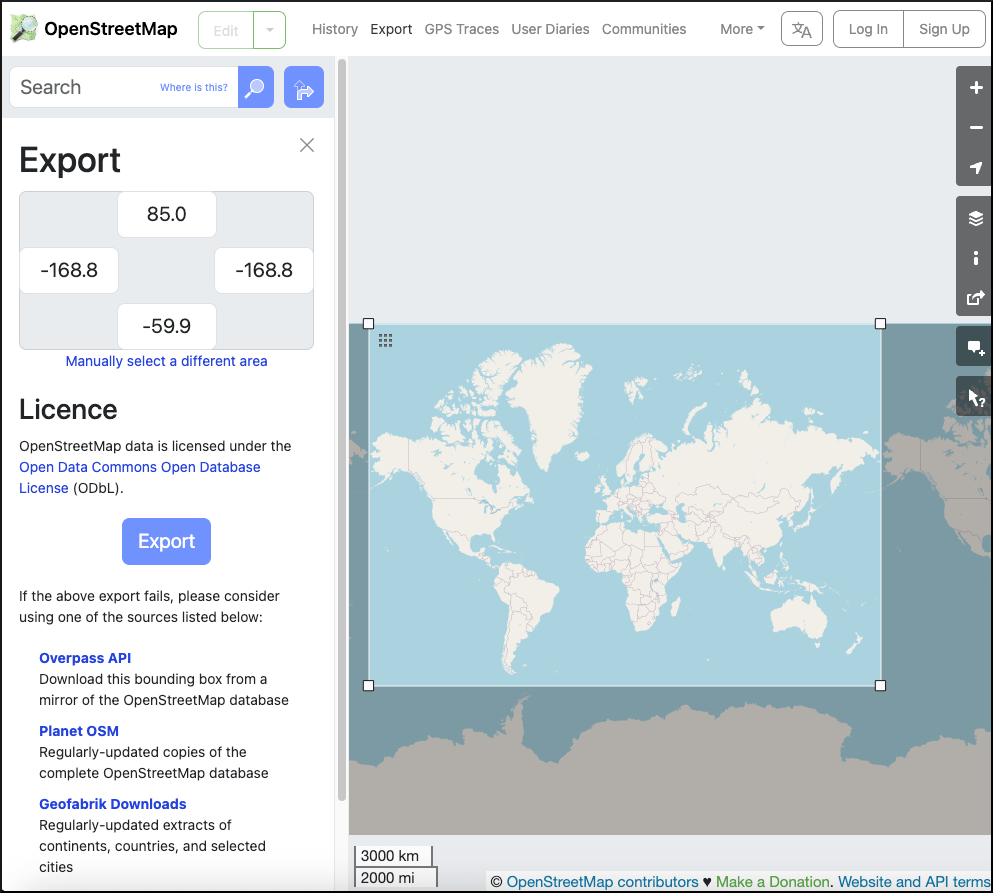
Task: Add a note to the map icon
Action: pyautogui.click(x=976, y=348)
